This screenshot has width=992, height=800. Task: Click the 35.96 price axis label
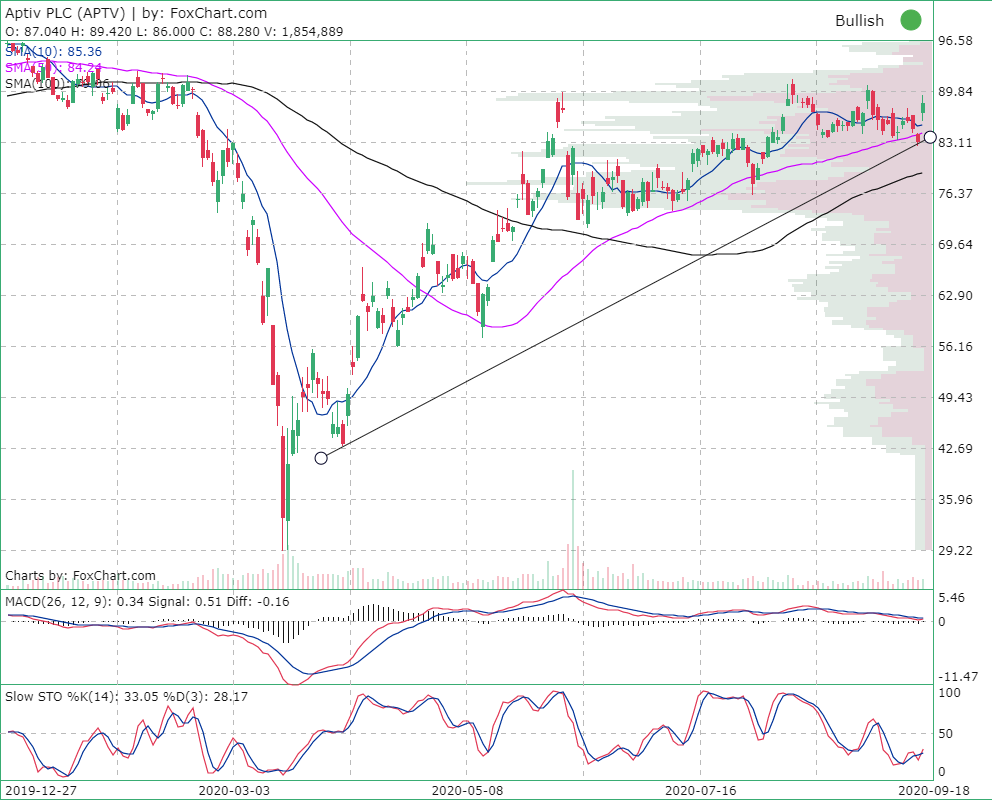(x=955, y=500)
